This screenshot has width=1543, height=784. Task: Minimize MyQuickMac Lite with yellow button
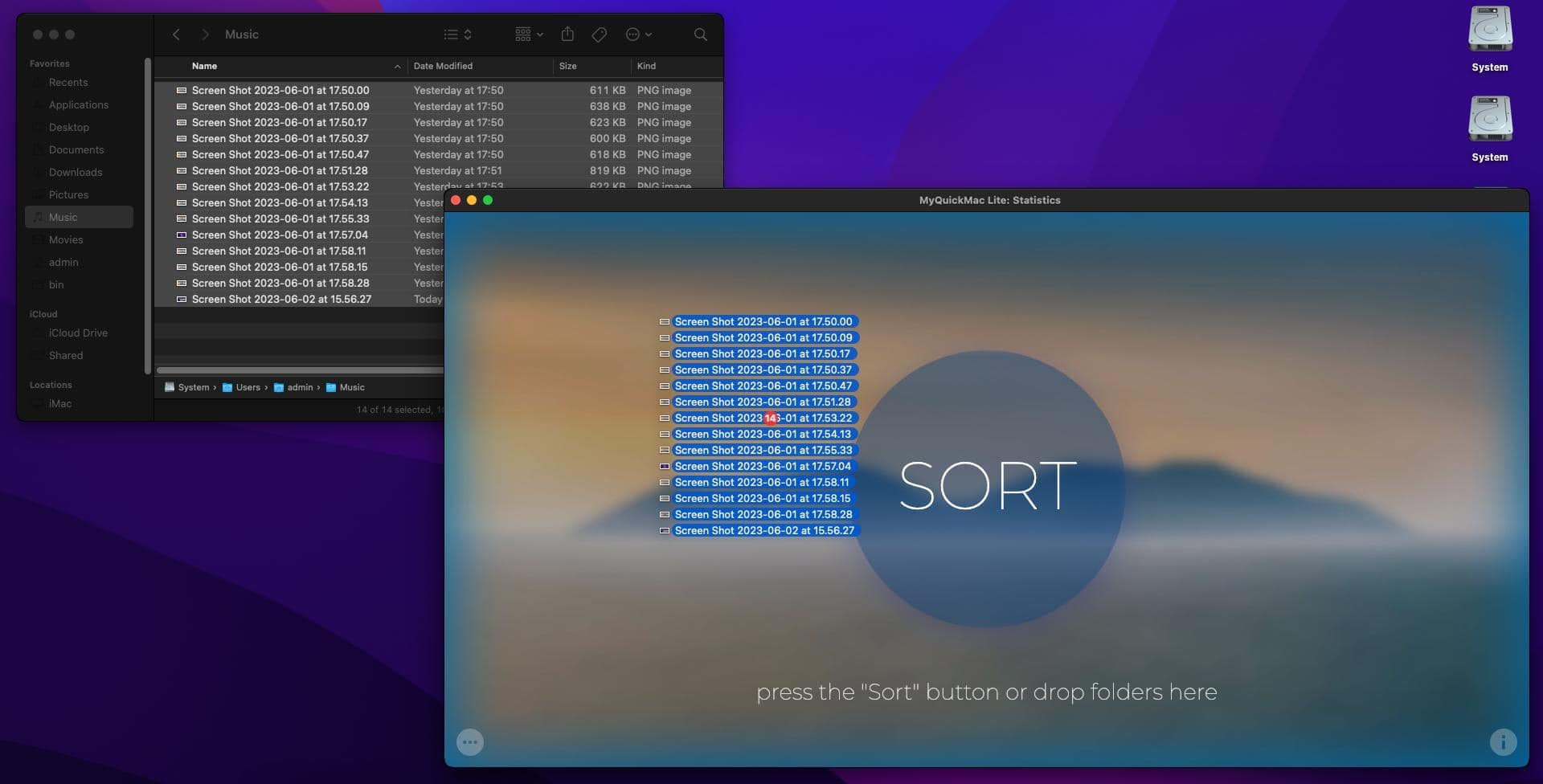(x=472, y=200)
